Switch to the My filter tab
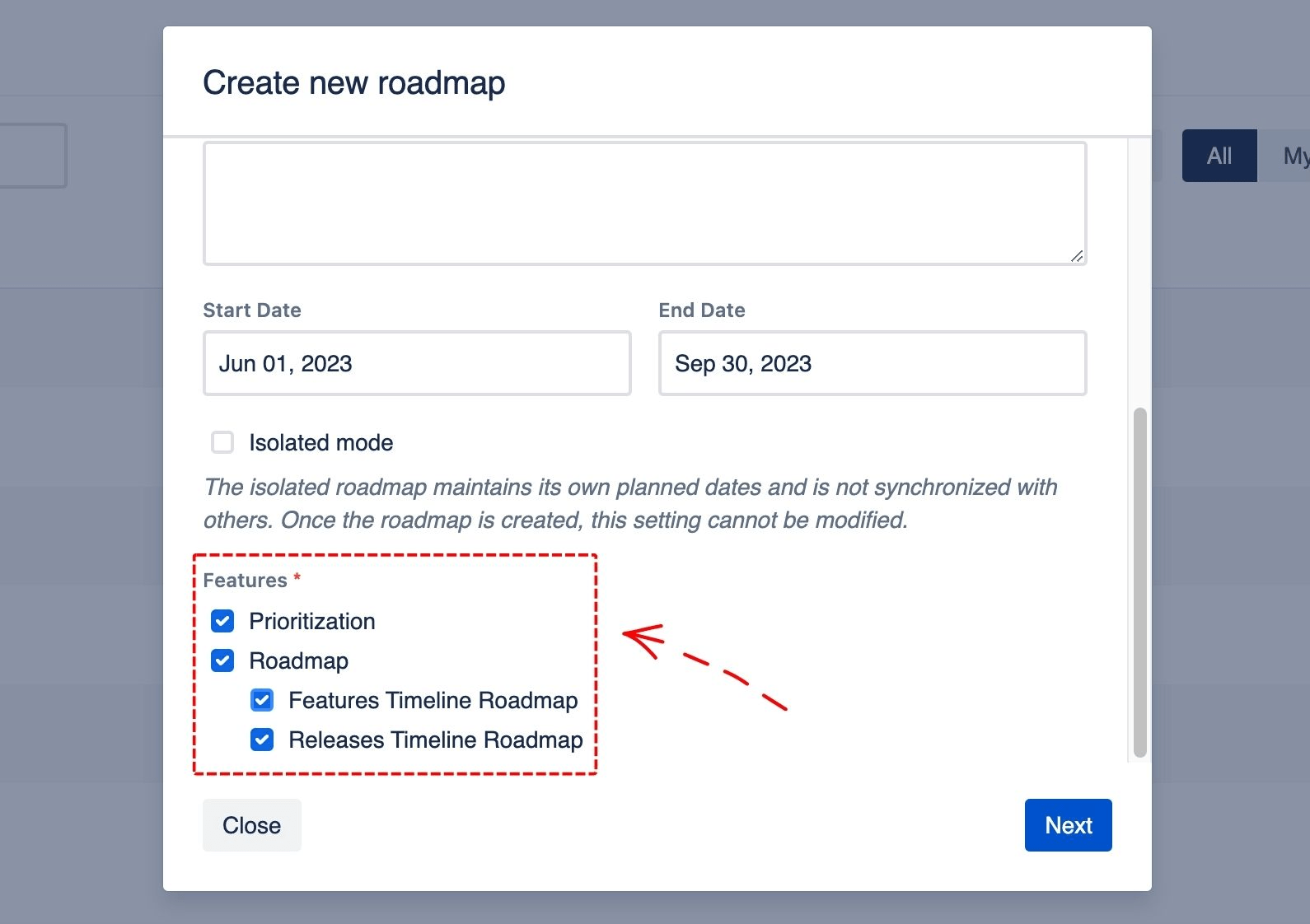This screenshot has width=1310, height=924. pos(1295,155)
